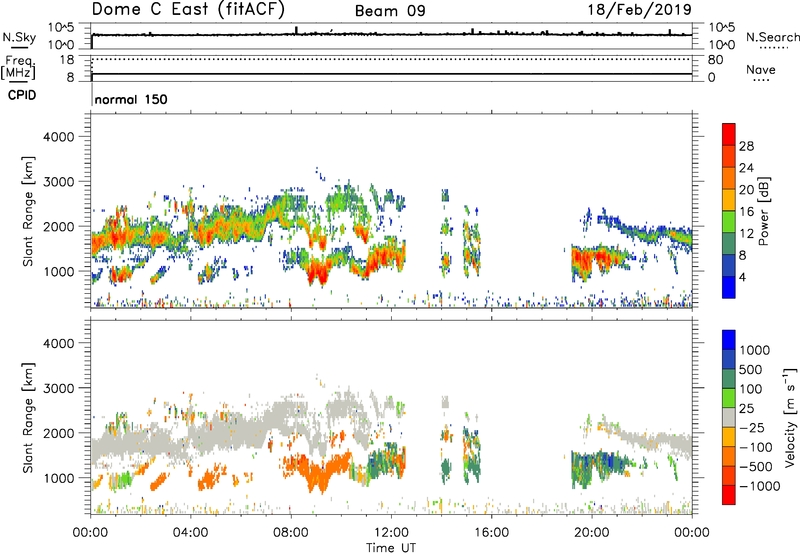
Task: Select the 'Freq. [MHz]' axis label
Action: pos(18,67)
